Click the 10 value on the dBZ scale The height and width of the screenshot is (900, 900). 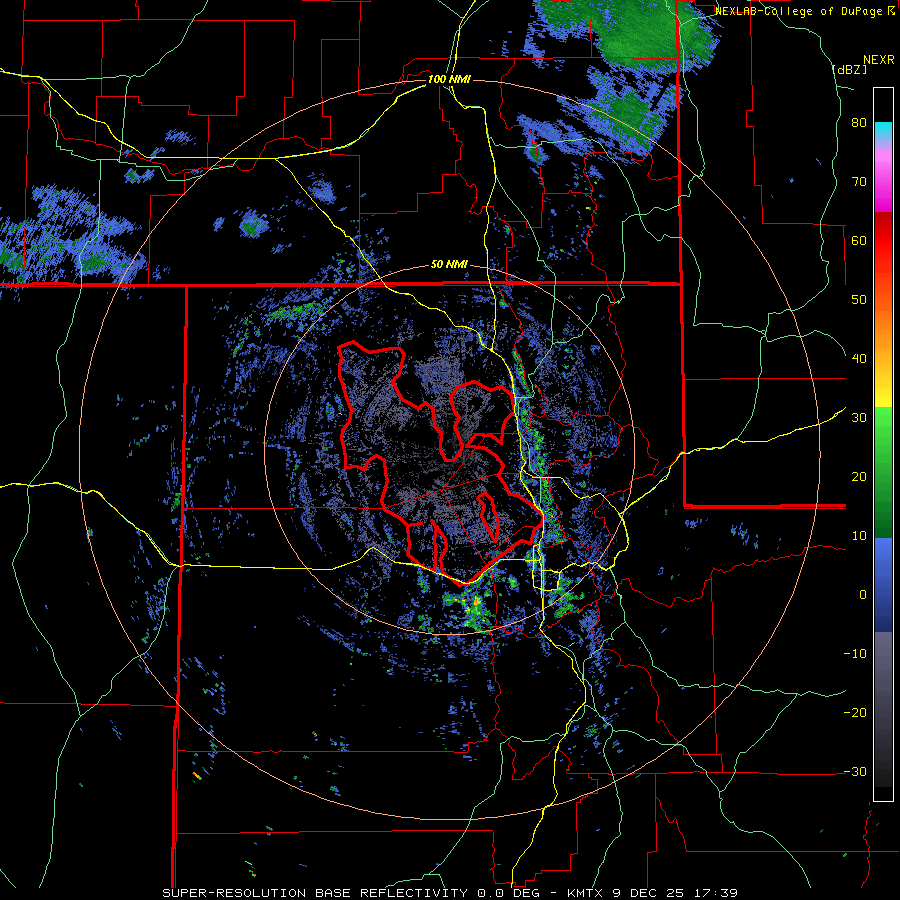click(859, 536)
